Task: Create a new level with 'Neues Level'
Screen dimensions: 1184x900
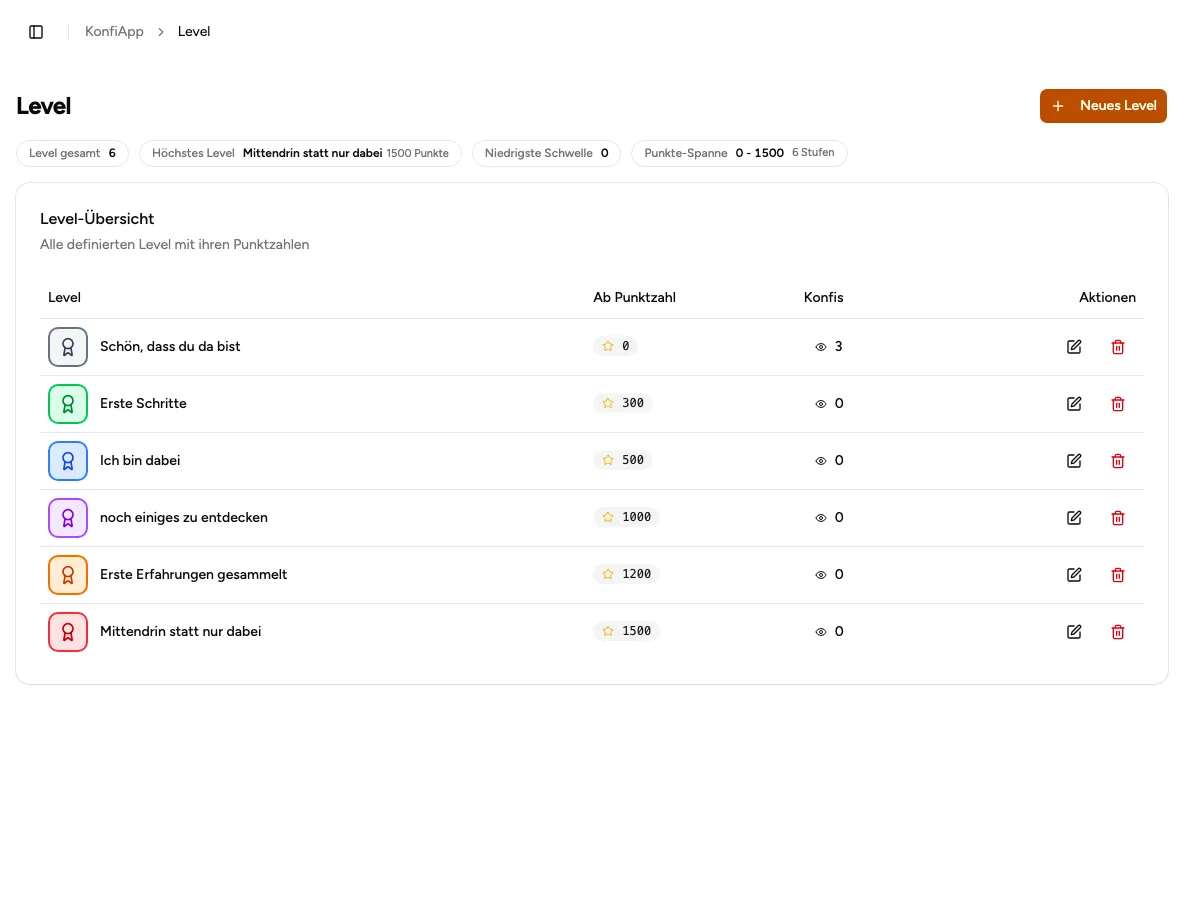Action: pyautogui.click(x=1103, y=106)
